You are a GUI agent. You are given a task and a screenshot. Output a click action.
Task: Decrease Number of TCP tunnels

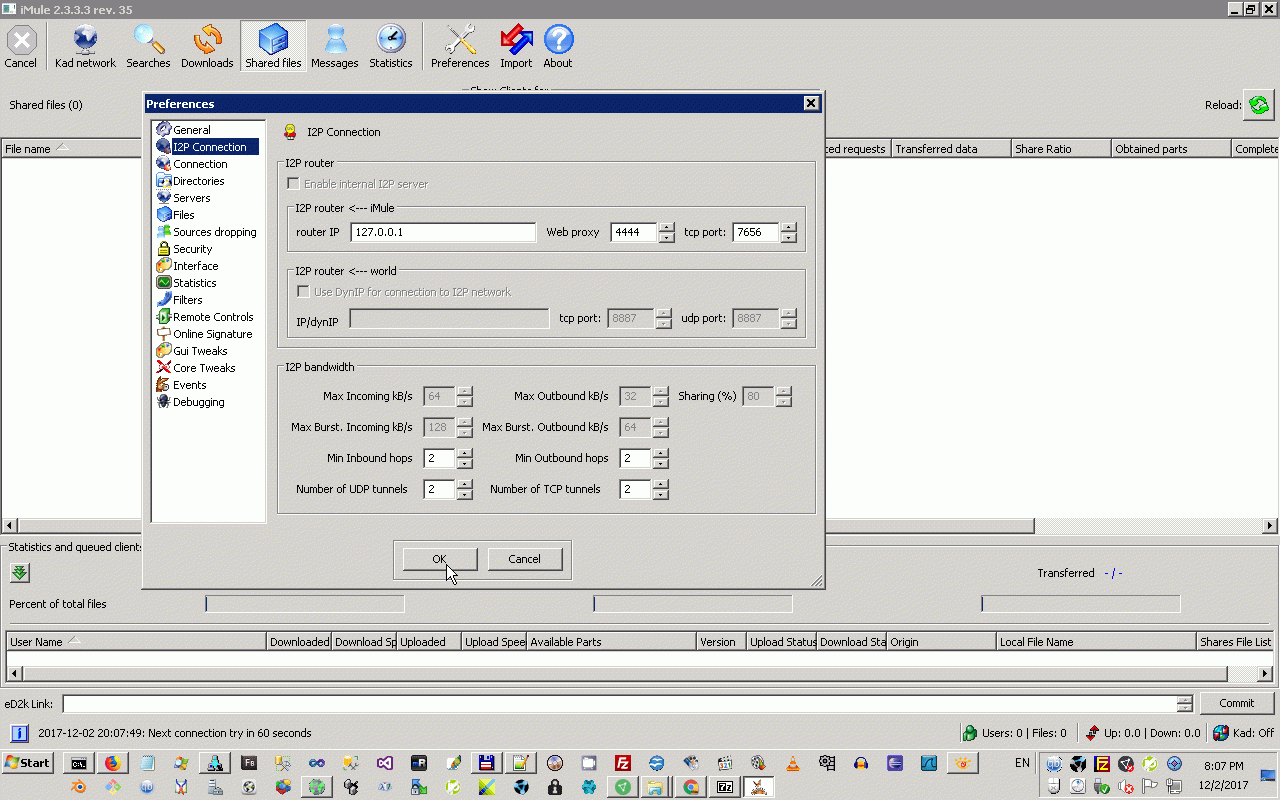[660, 494]
